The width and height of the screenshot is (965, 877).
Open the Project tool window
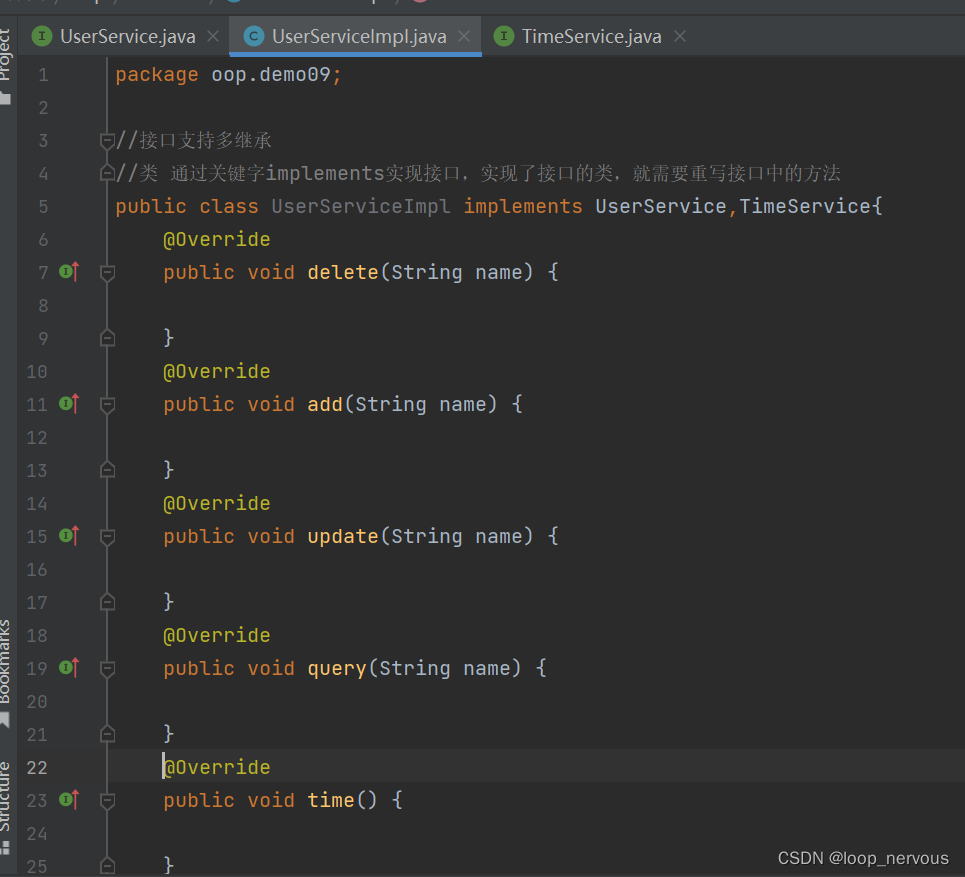click(6, 65)
